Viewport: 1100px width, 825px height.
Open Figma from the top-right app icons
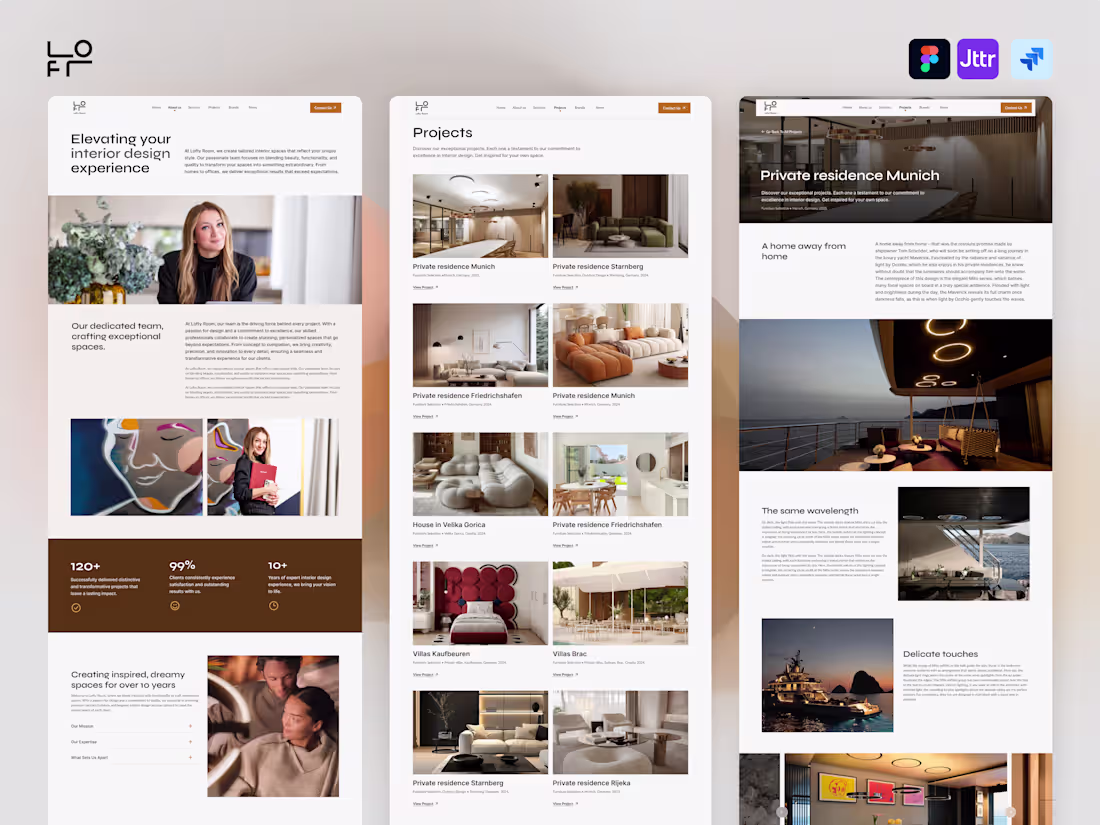click(929, 59)
